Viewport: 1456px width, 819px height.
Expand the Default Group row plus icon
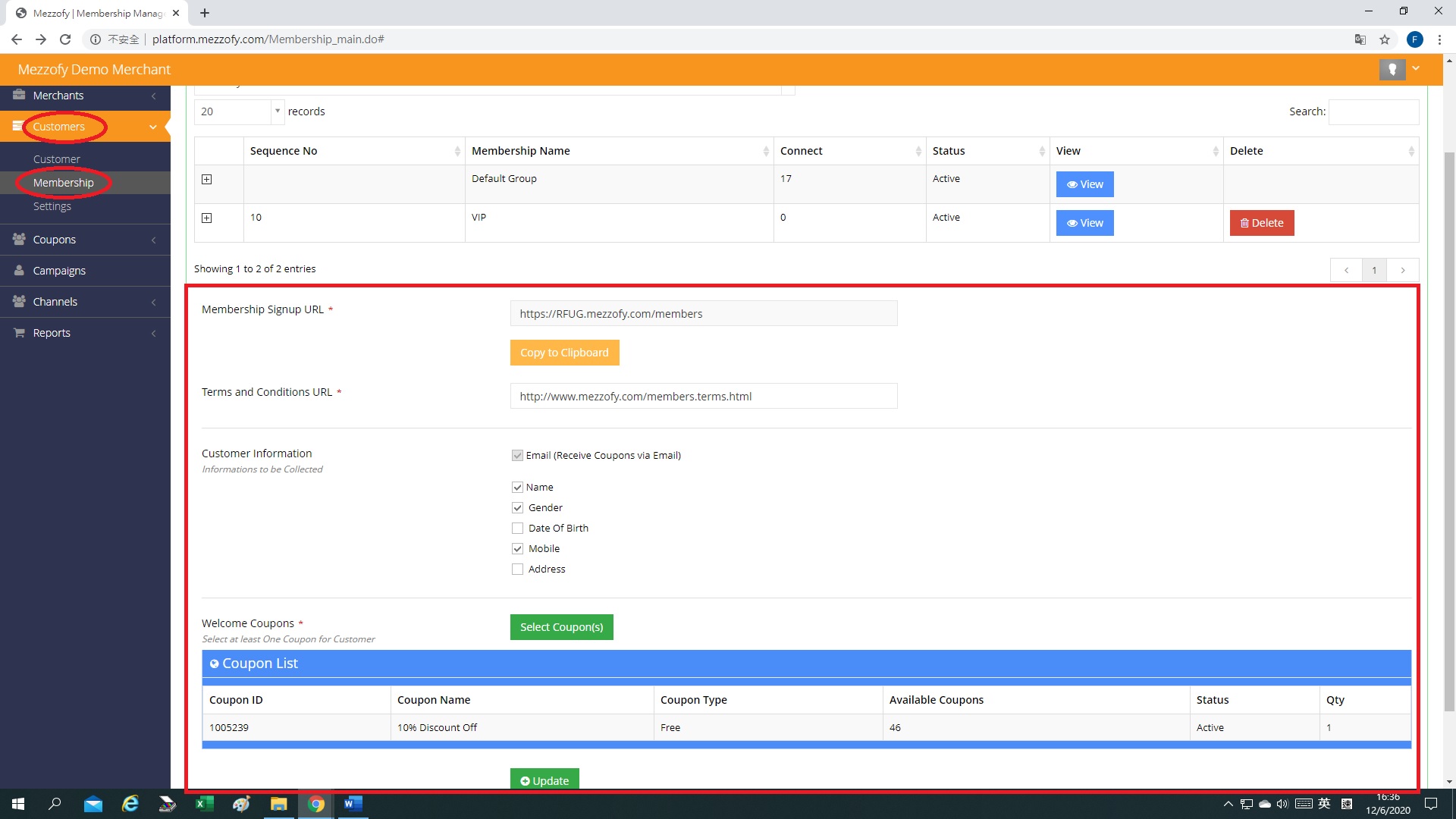tap(206, 179)
